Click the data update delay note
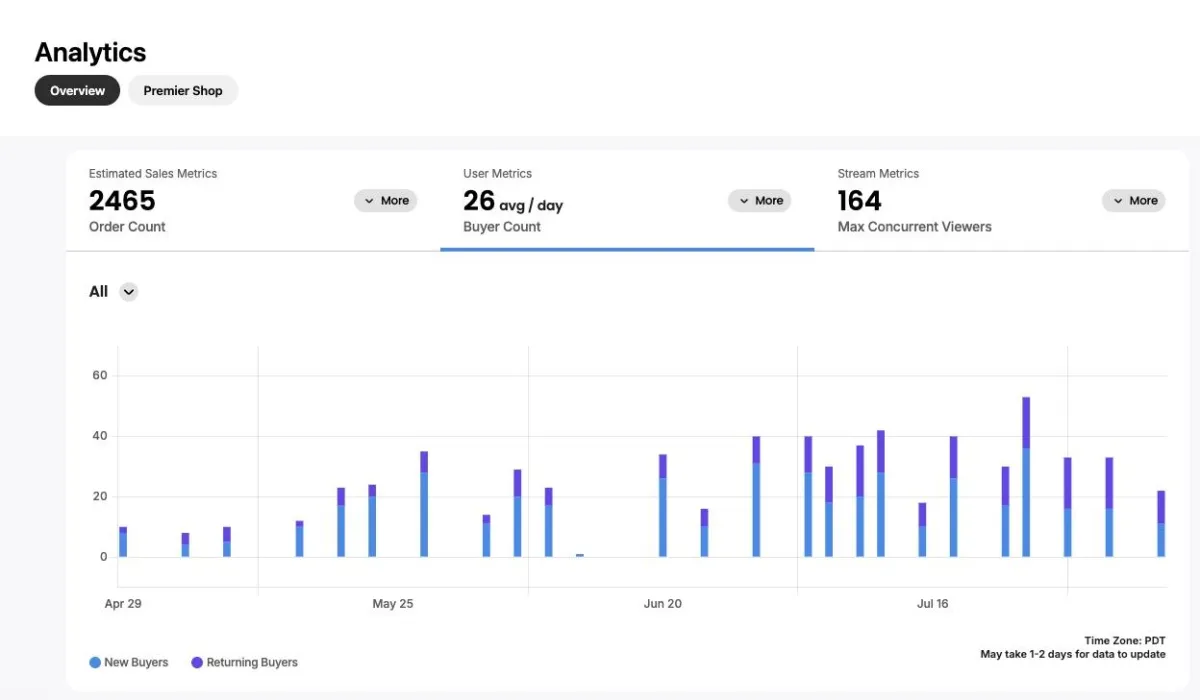Image resolution: width=1200 pixels, height=700 pixels. point(1073,654)
